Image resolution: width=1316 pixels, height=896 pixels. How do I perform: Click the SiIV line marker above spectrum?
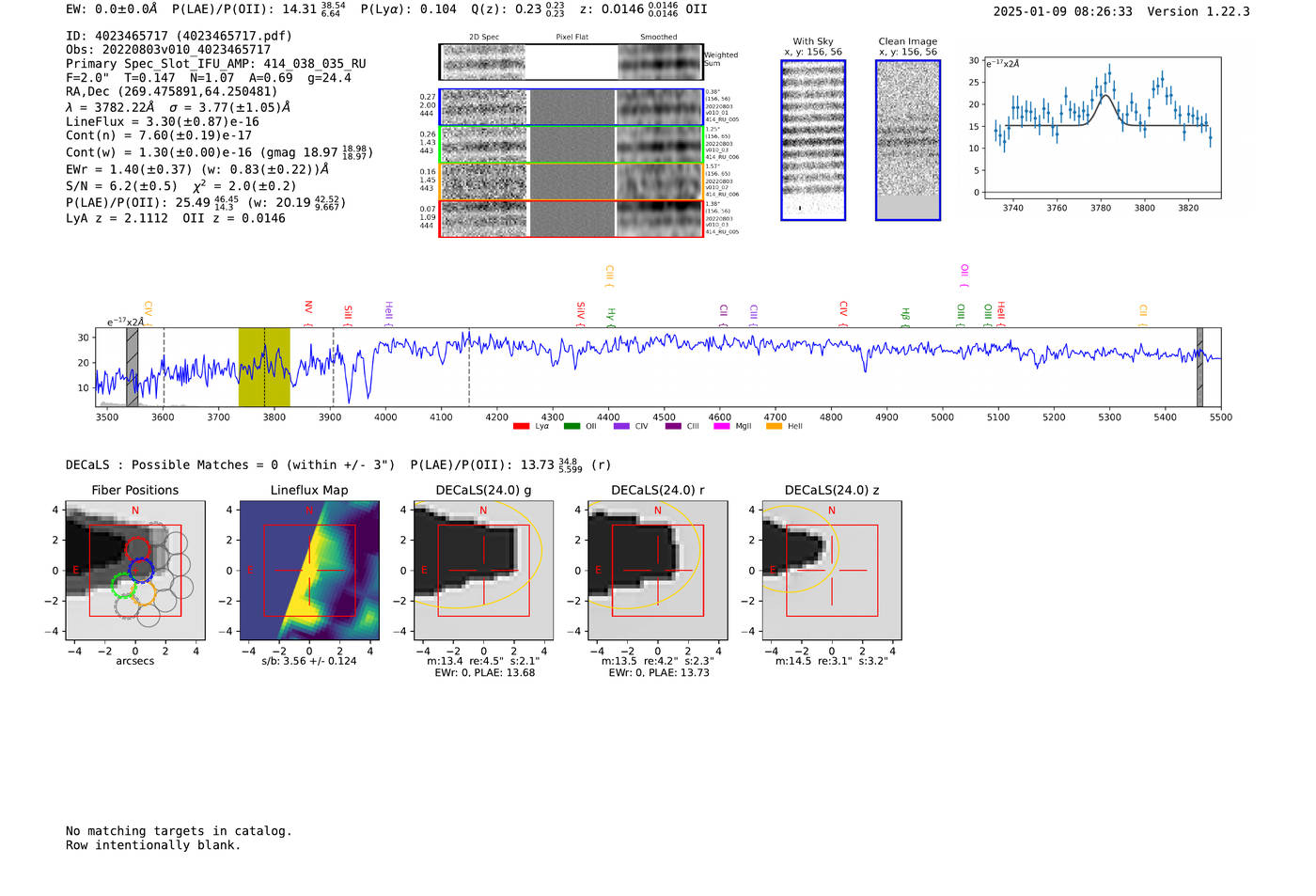pyautogui.click(x=580, y=313)
